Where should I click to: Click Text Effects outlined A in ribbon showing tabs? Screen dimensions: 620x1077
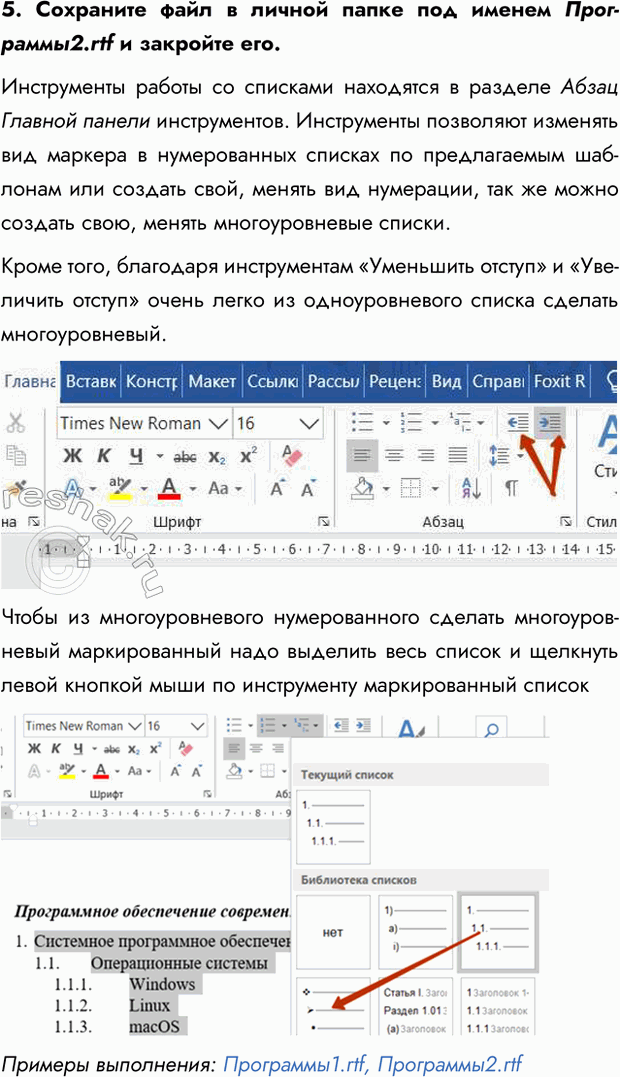(73, 488)
